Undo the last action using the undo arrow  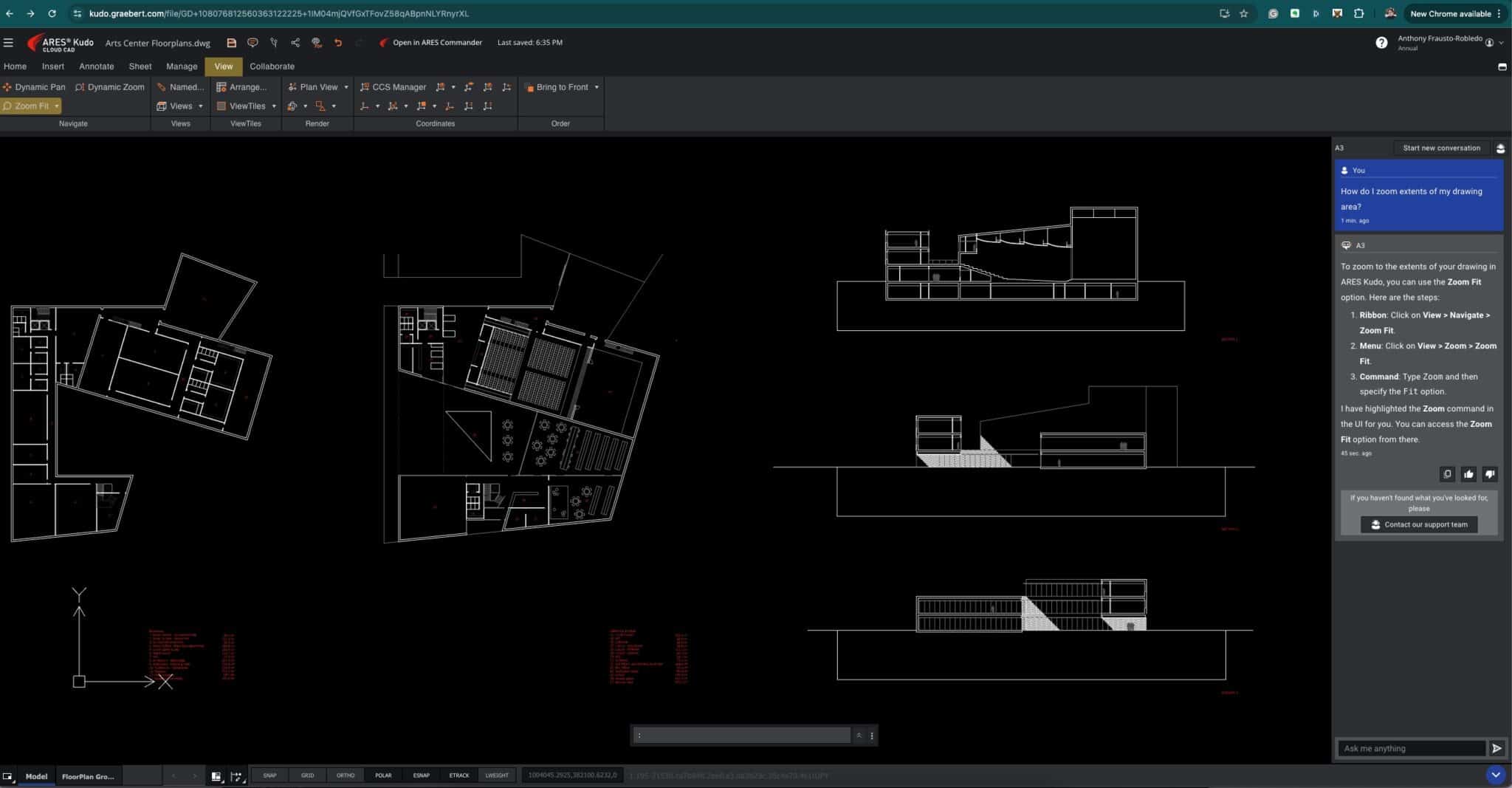[339, 43]
